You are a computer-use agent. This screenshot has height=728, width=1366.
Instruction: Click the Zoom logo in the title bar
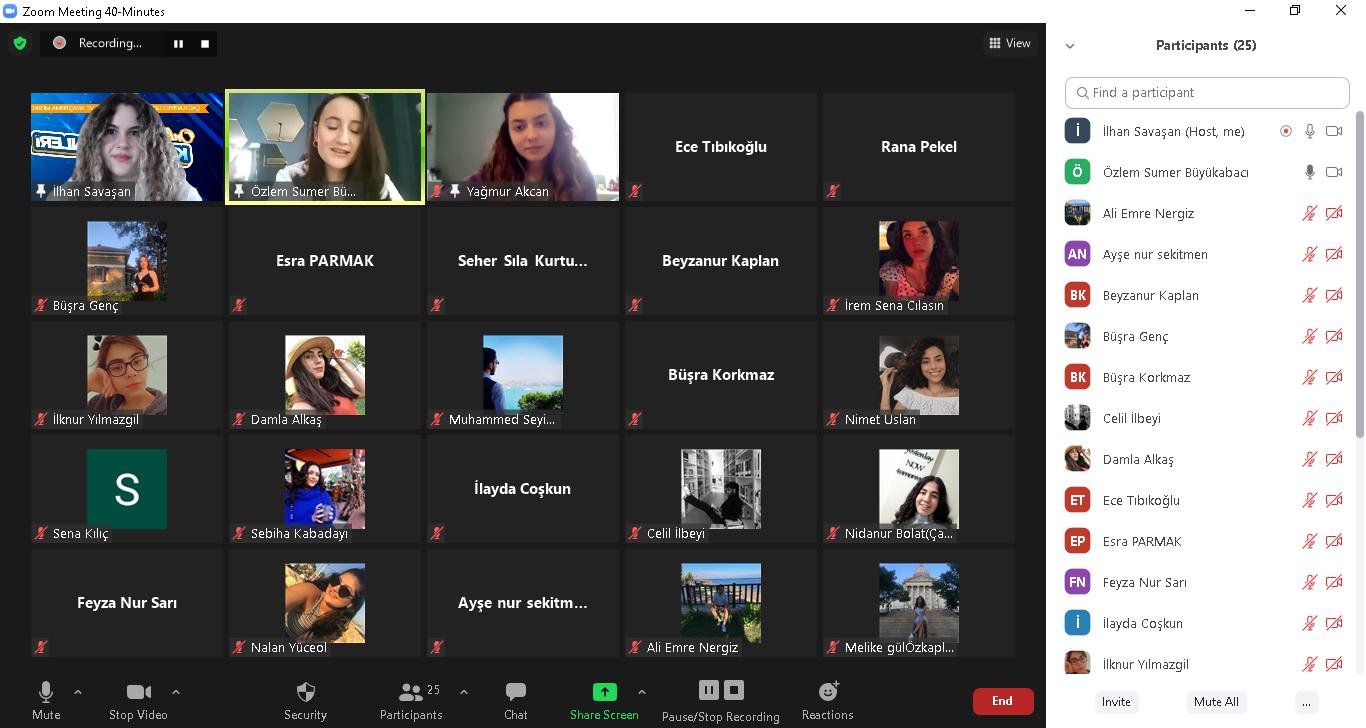click(10, 11)
